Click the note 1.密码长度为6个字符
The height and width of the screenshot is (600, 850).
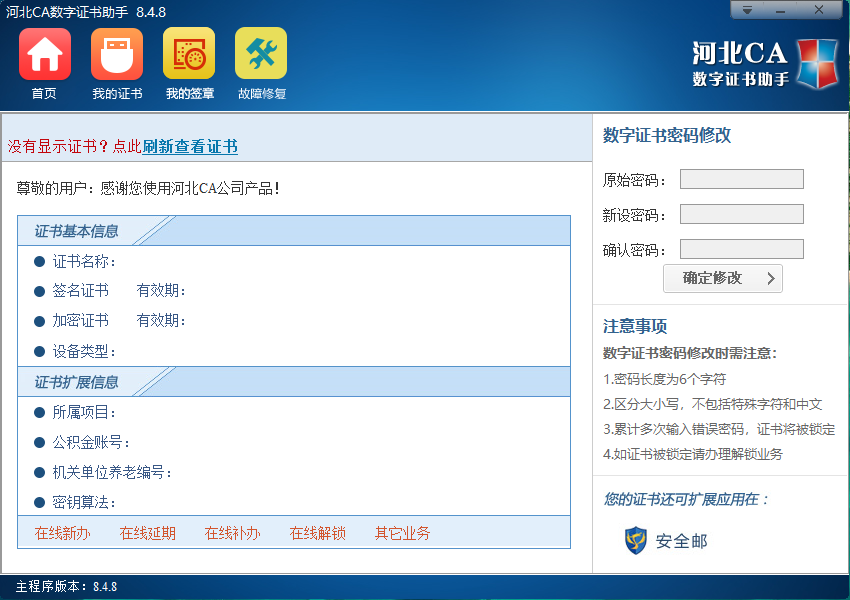click(x=665, y=379)
